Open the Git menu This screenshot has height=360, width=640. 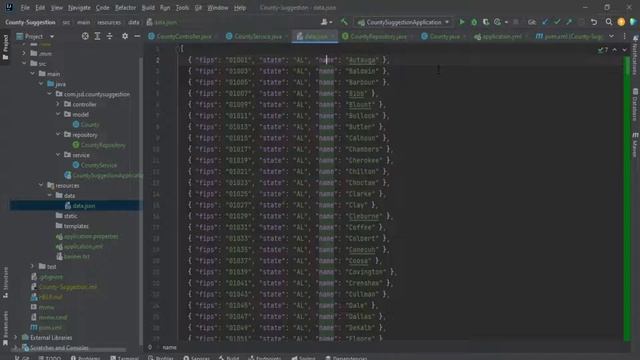198,8
